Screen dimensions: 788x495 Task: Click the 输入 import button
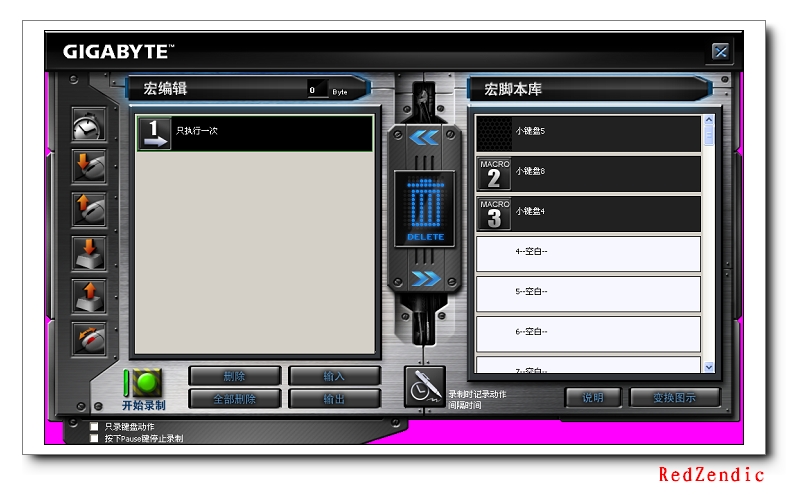point(334,376)
